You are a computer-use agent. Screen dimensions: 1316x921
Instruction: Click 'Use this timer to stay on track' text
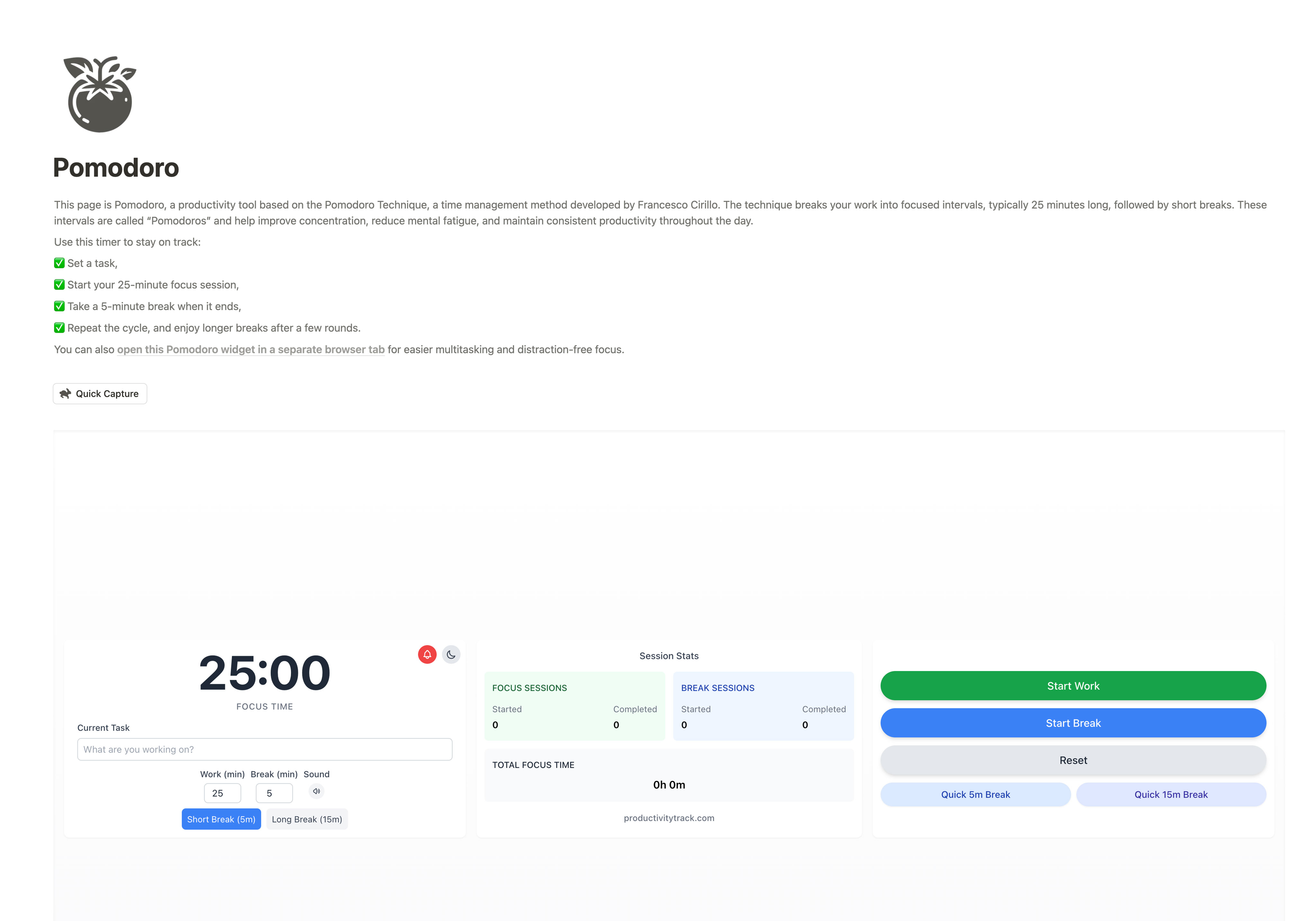pyautogui.click(x=127, y=242)
